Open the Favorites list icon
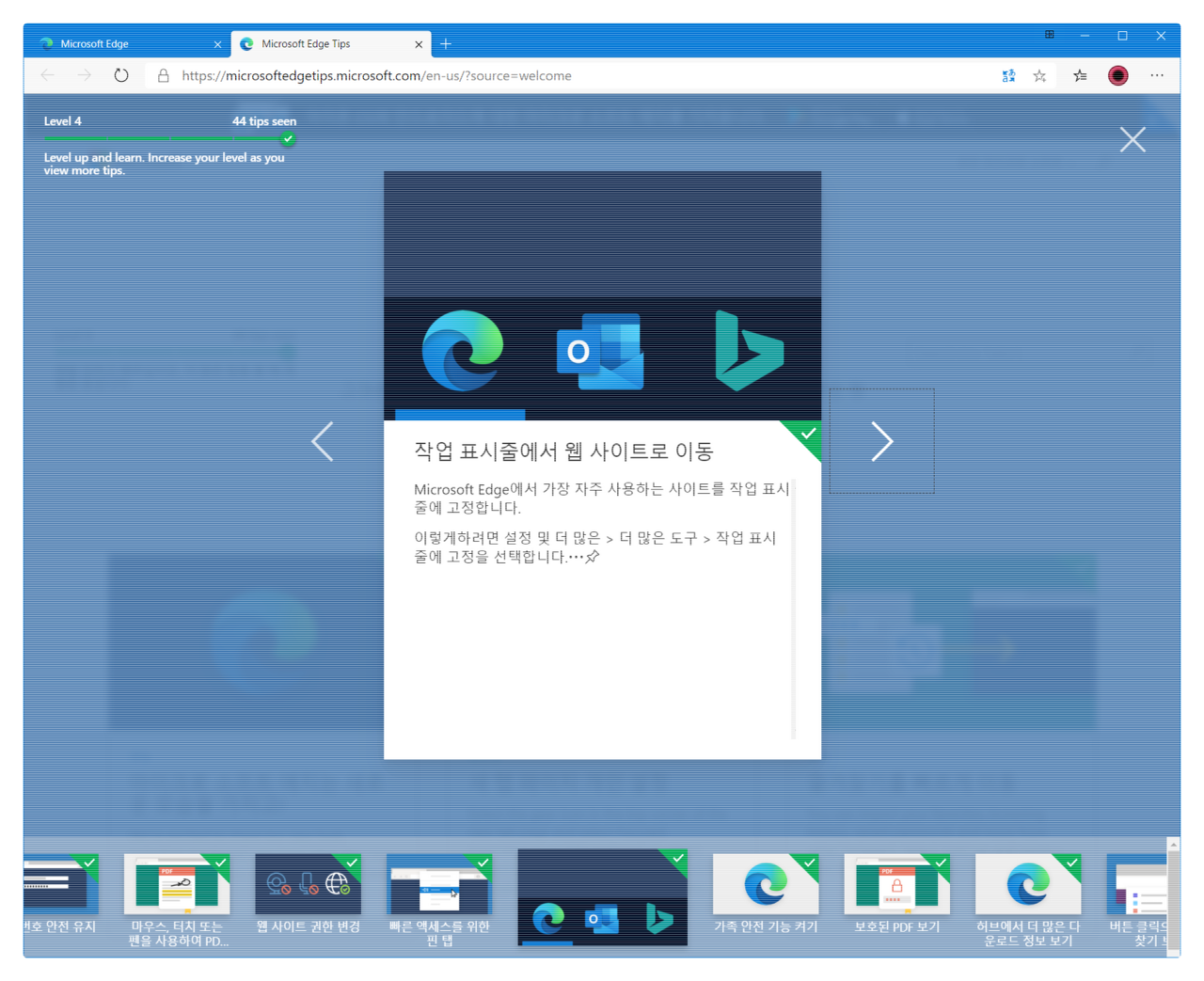This screenshot has width=1204, height=981. tap(1080, 75)
